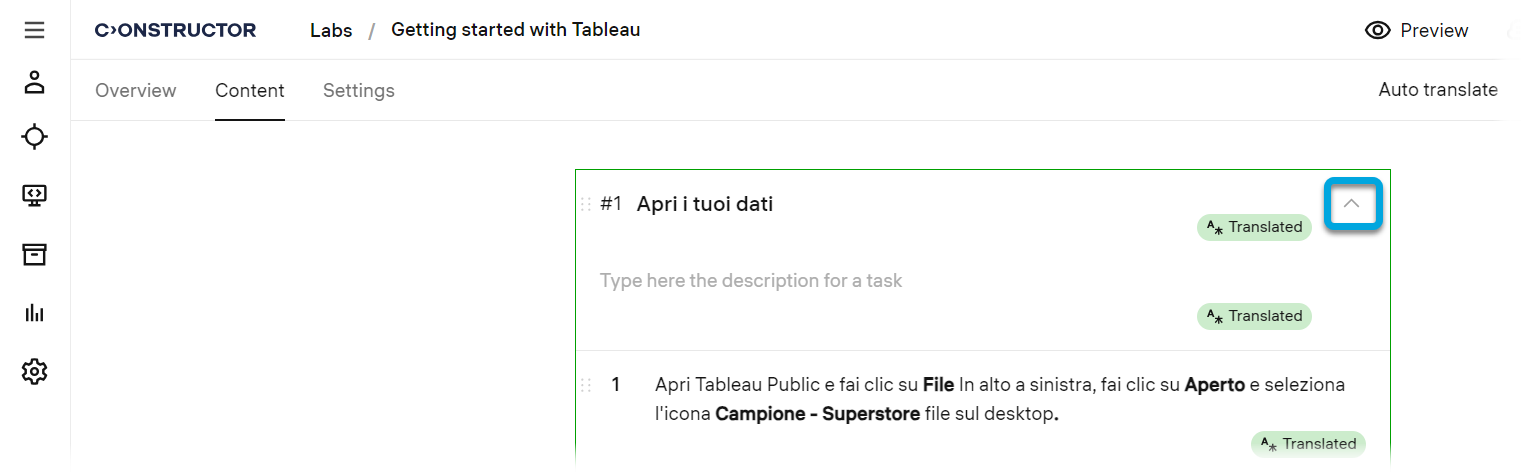
Task: Open the labs monitor sidebar icon
Action: click(35, 195)
